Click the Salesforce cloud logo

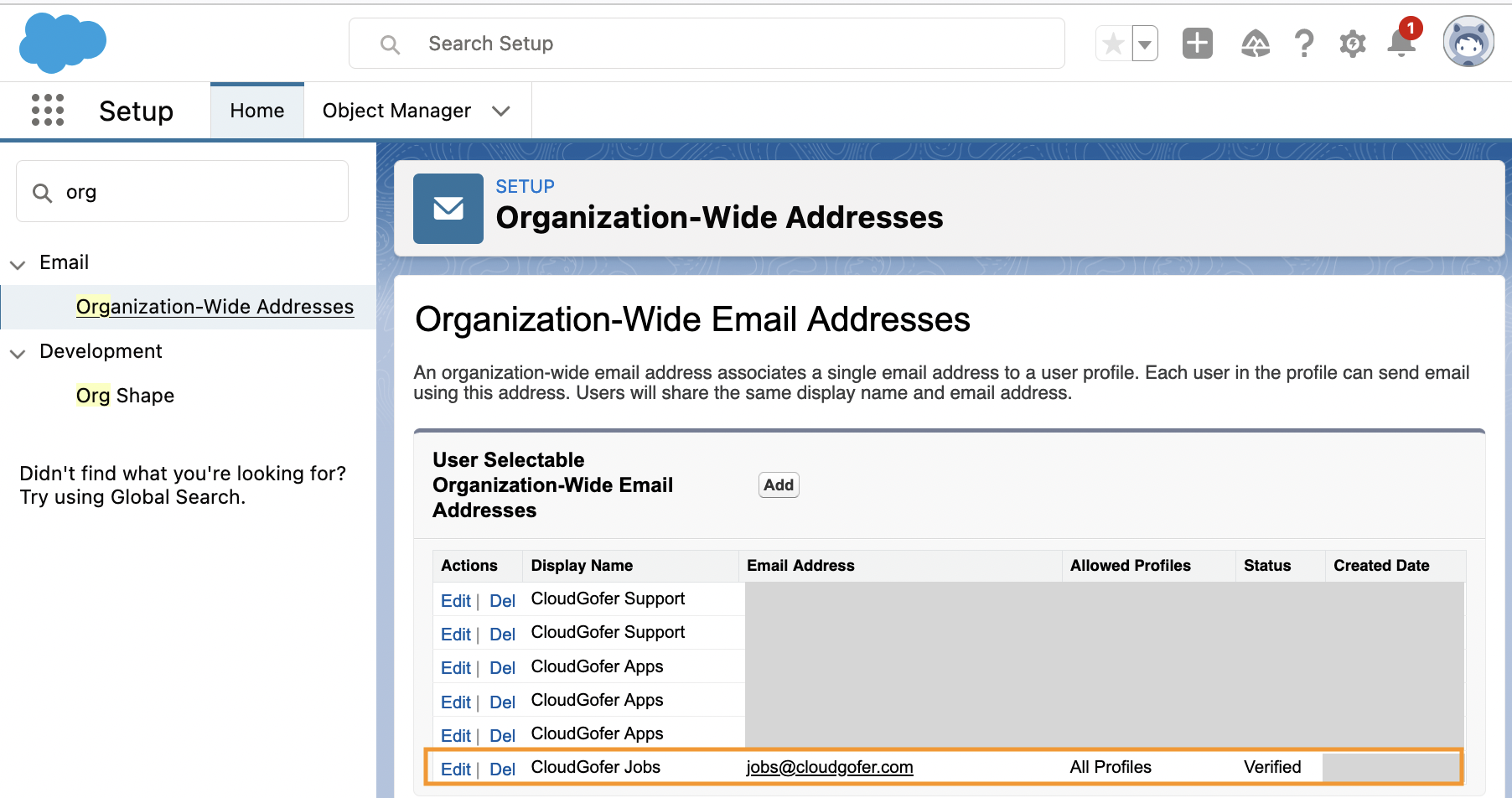(x=63, y=43)
